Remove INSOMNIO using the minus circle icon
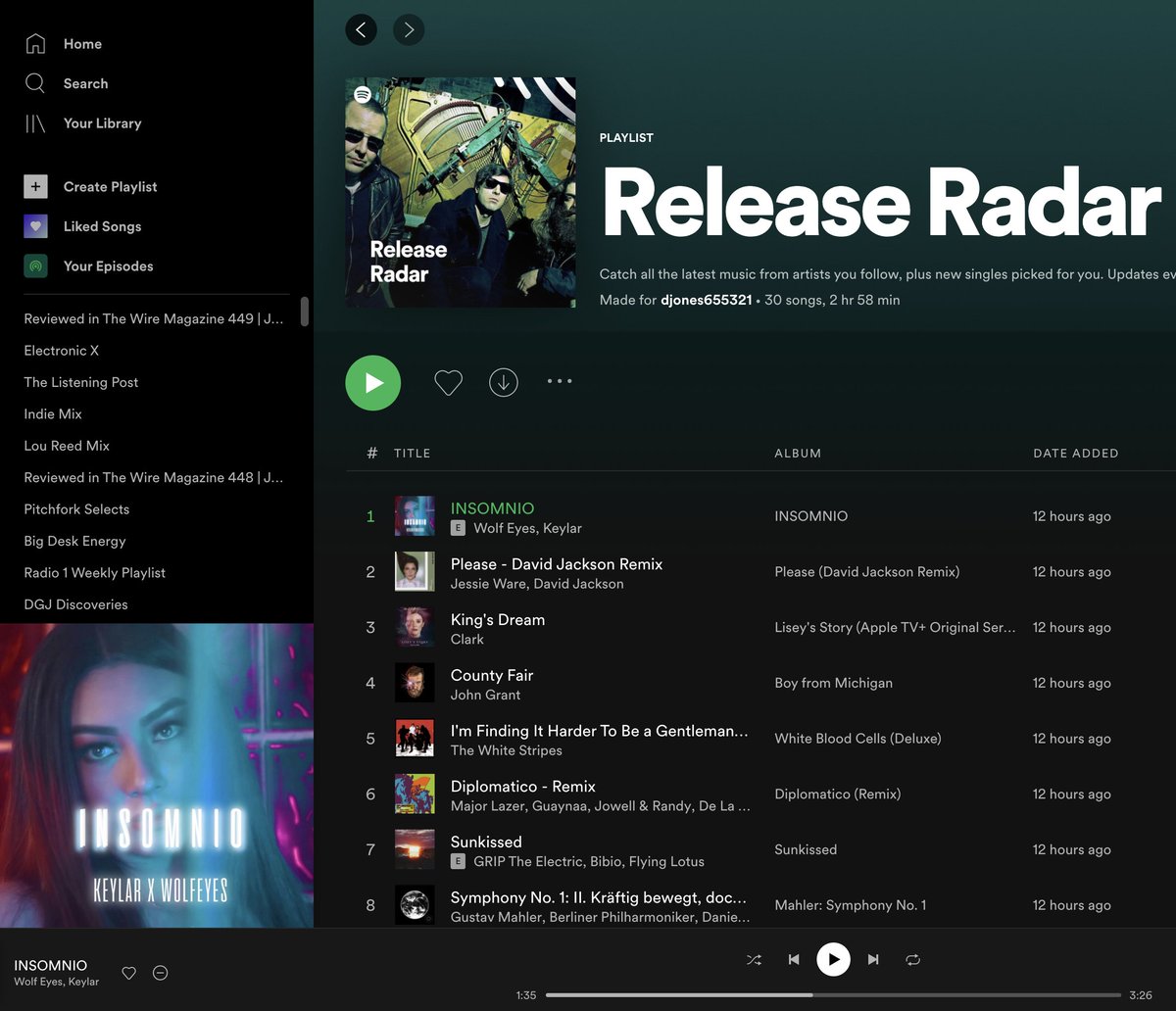The image size is (1176, 1011). click(x=161, y=973)
